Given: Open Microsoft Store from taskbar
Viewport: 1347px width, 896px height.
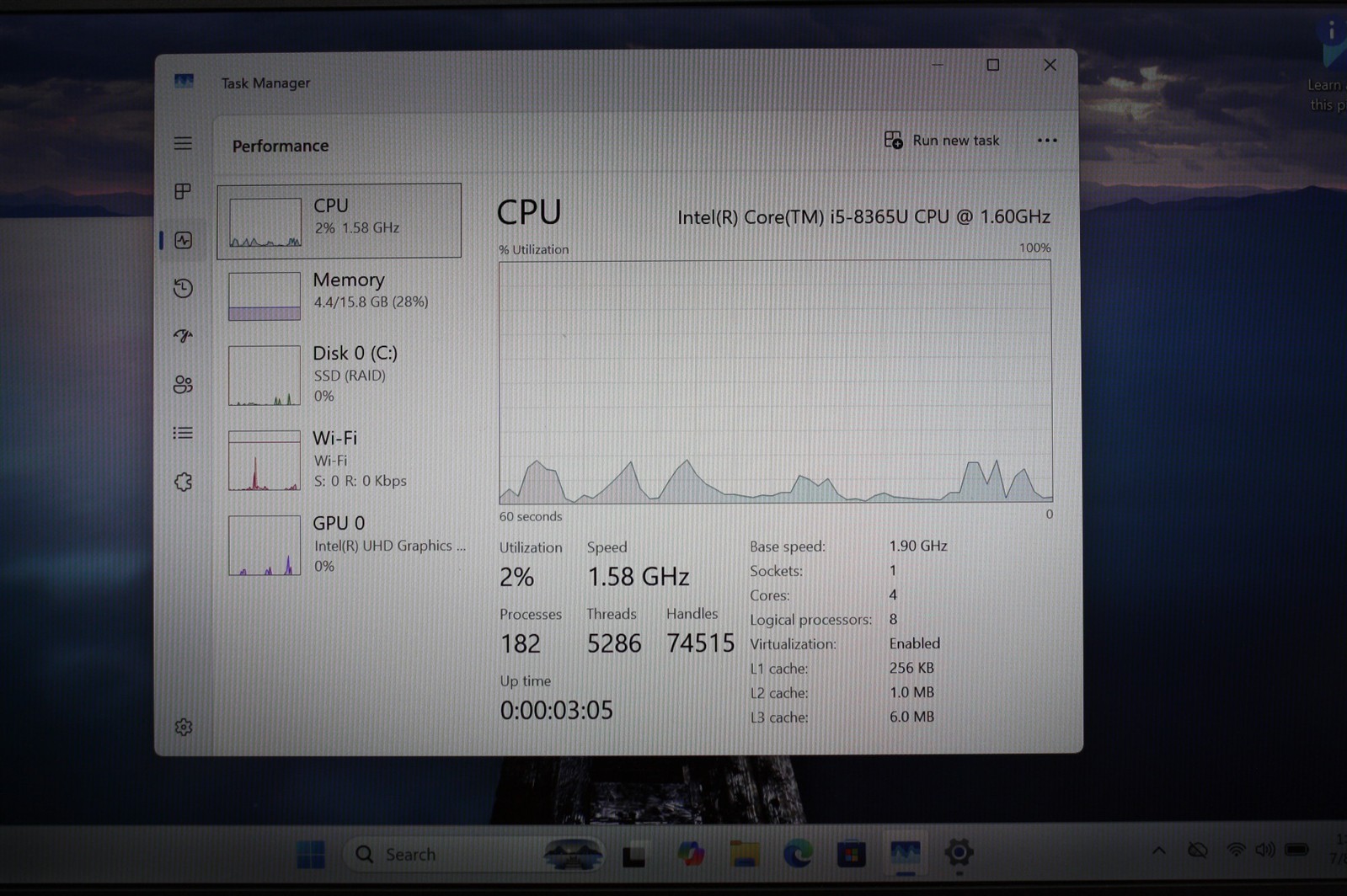Looking at the screenshot, I should pyautogui.click(x=851, y=854).
